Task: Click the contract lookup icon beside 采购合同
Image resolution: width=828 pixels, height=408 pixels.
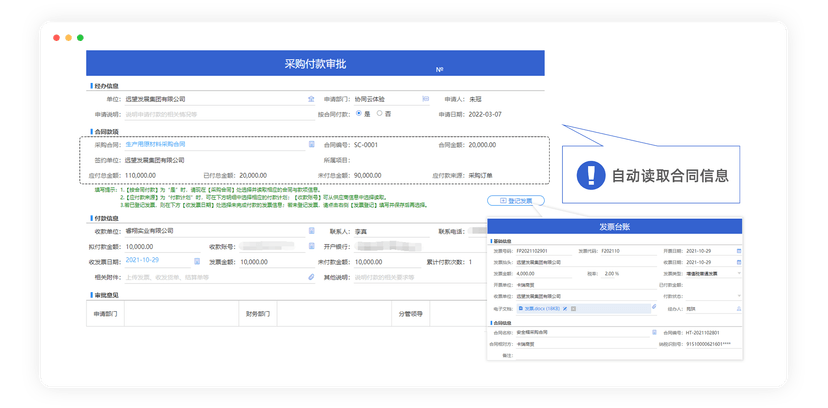Action: [311, 145]
